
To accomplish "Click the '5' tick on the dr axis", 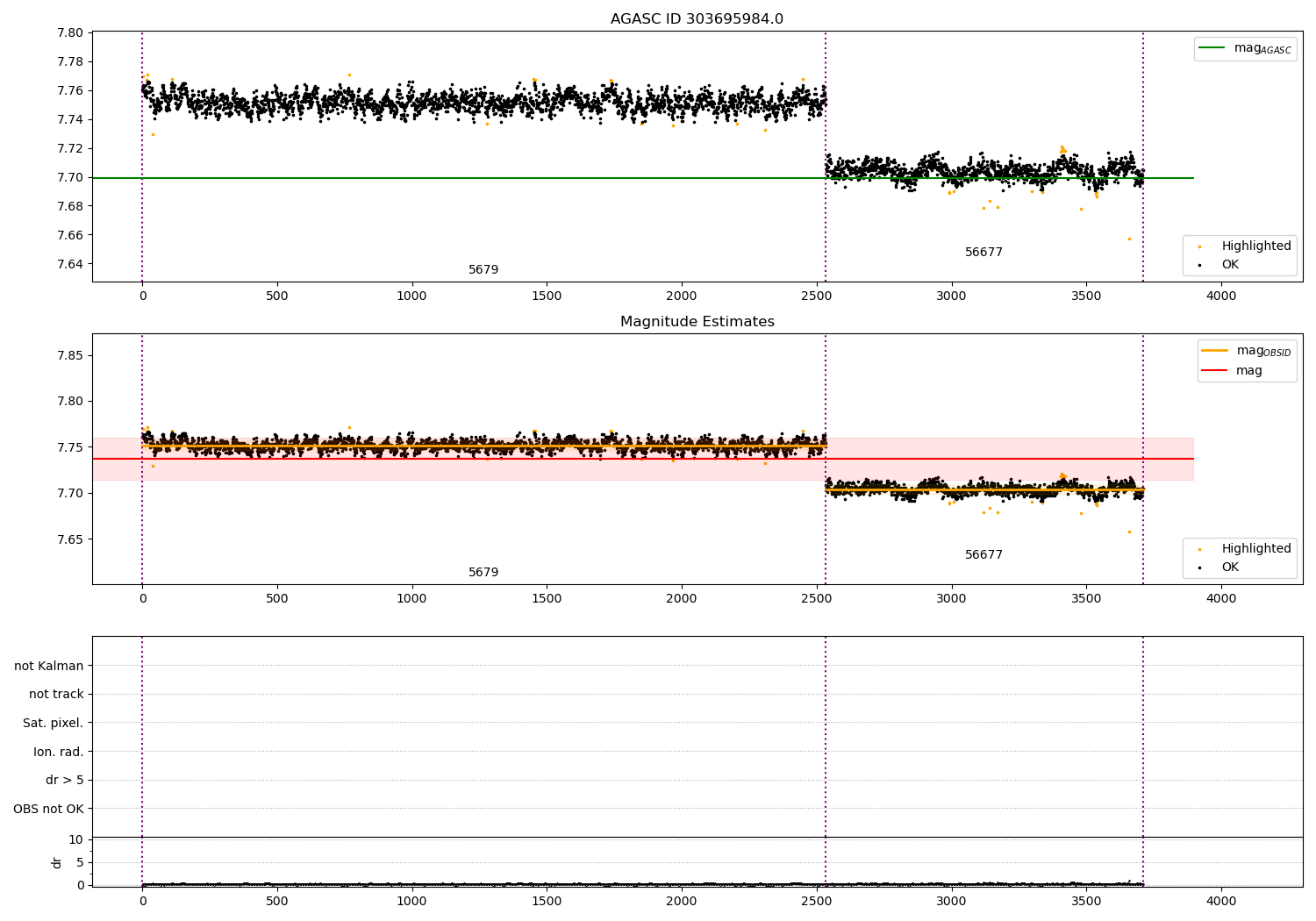I will (x=80, y=862).
